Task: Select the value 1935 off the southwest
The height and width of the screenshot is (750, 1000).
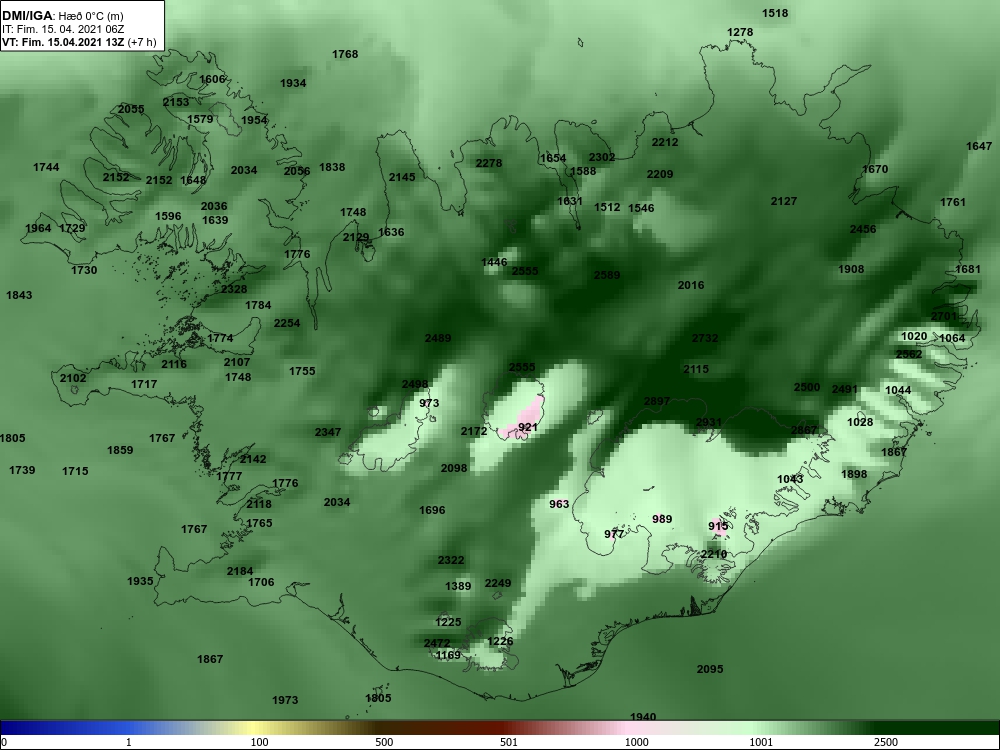Action: pos(140,582)
